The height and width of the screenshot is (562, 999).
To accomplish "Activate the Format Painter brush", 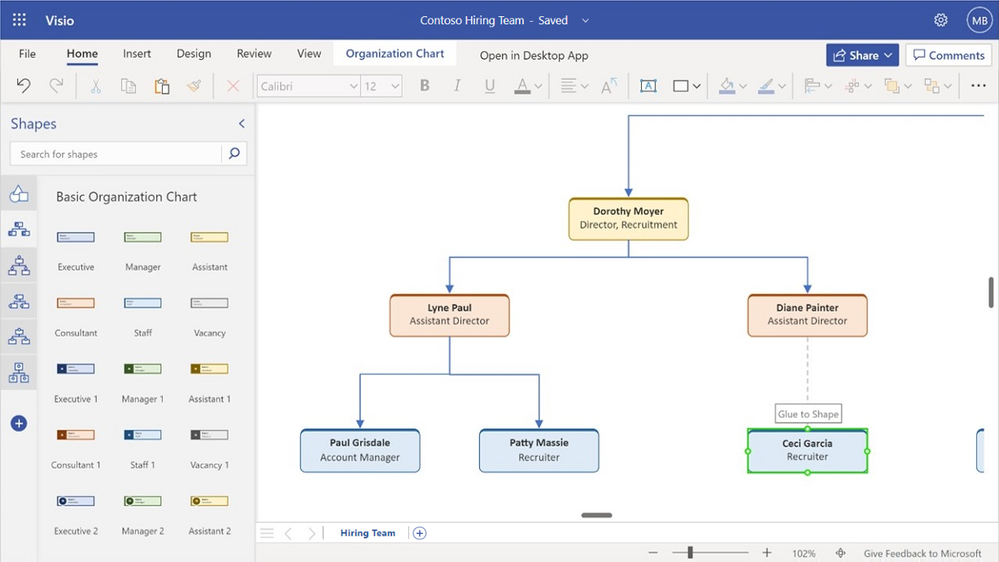I will pos(194,86).
